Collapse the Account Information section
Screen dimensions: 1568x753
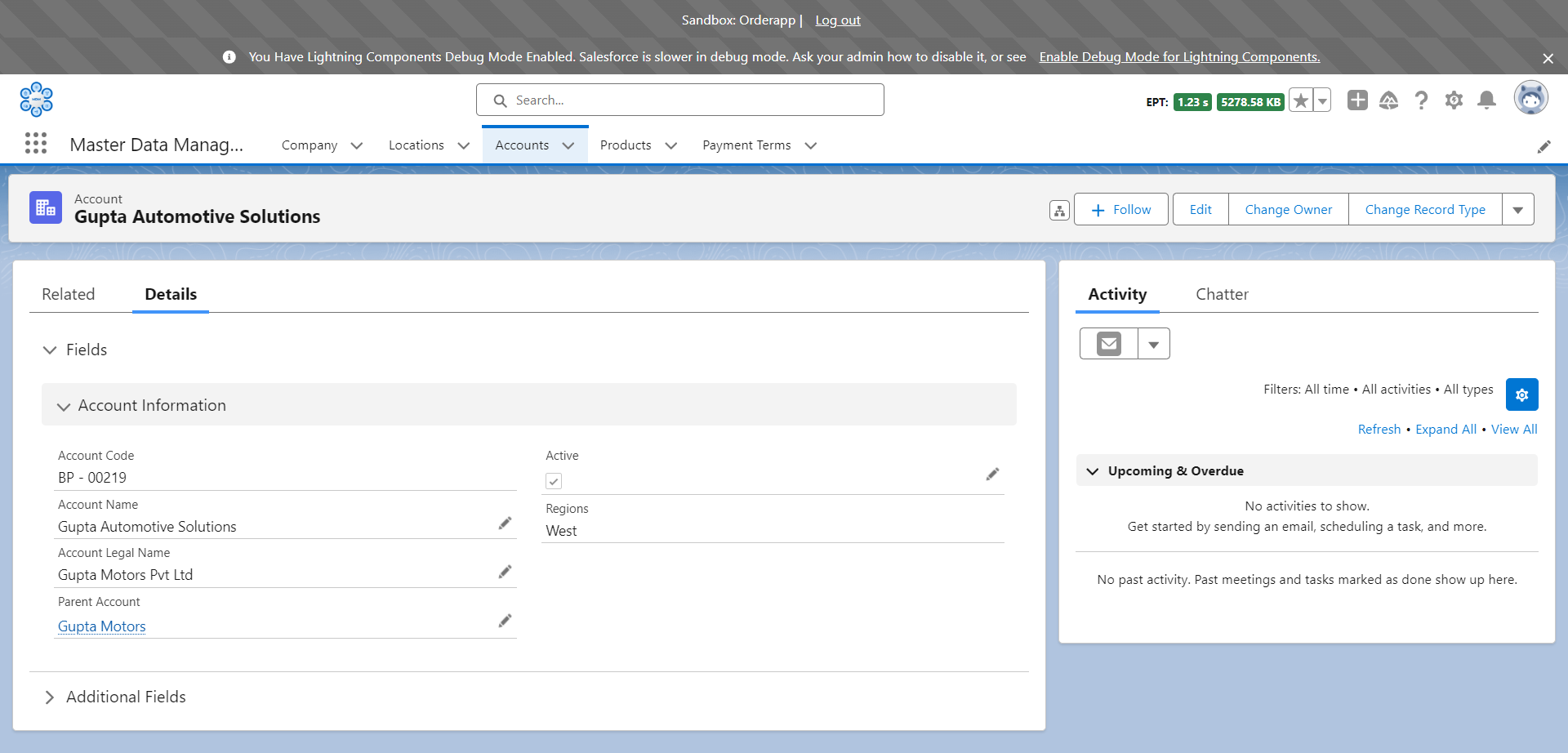tap(64, 406)
